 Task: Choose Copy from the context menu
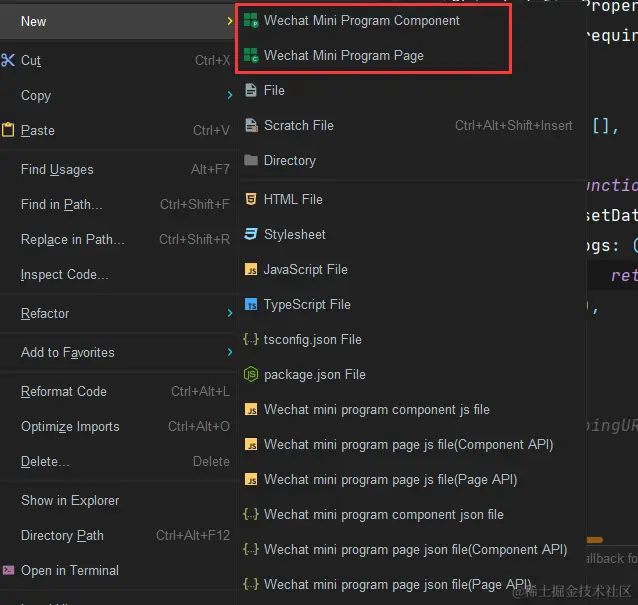coord(118,95)
